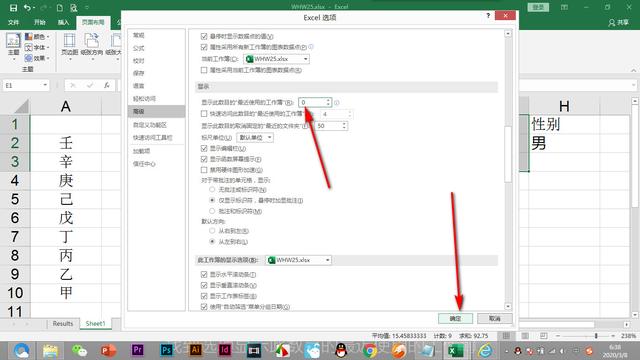Screen dimensions: 640x360
Task: Click the 字体 theme fonts icon
Action: (x=29, y=47)
